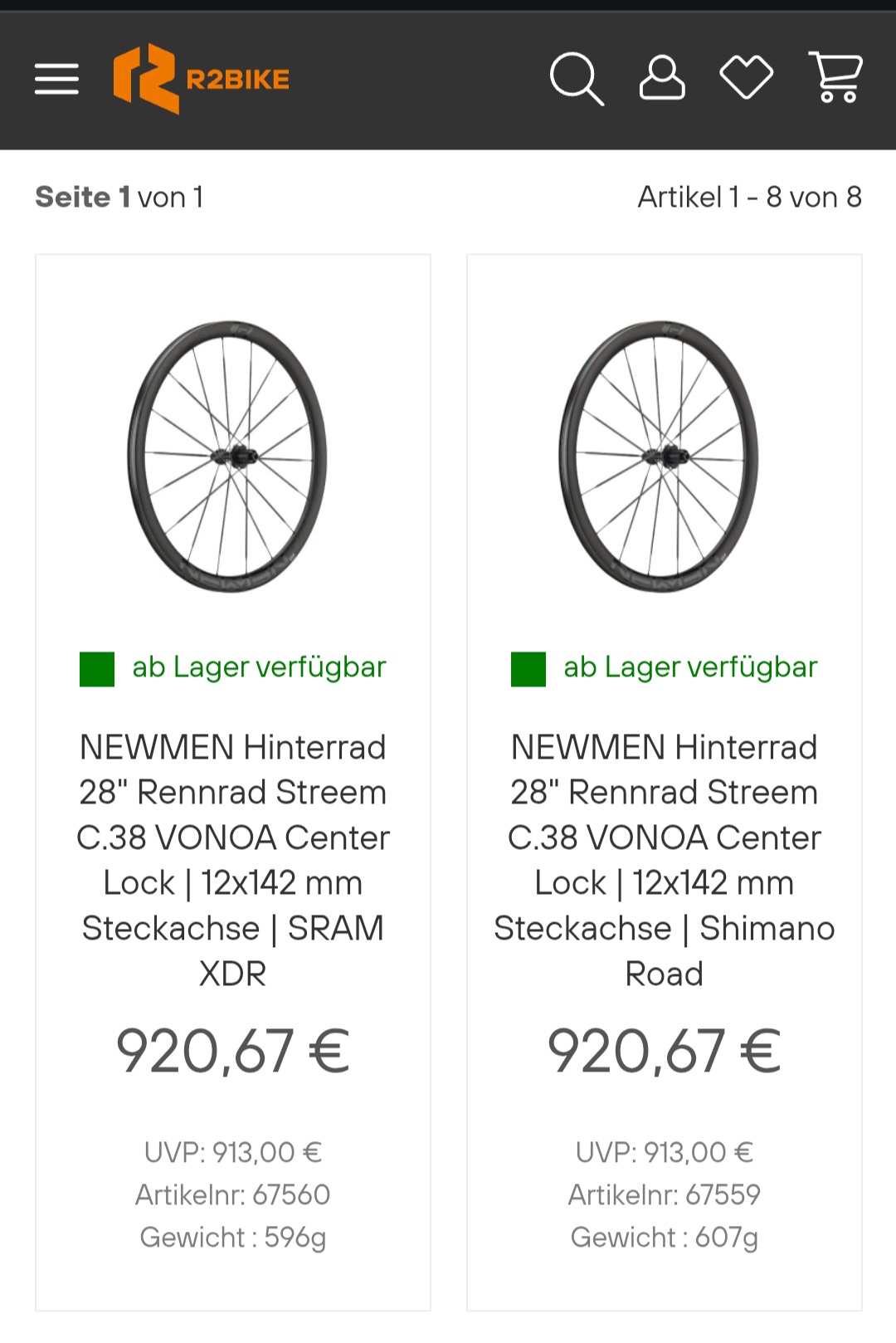Click green stock indicator on SRAM XDR wheel

point(97,669)
